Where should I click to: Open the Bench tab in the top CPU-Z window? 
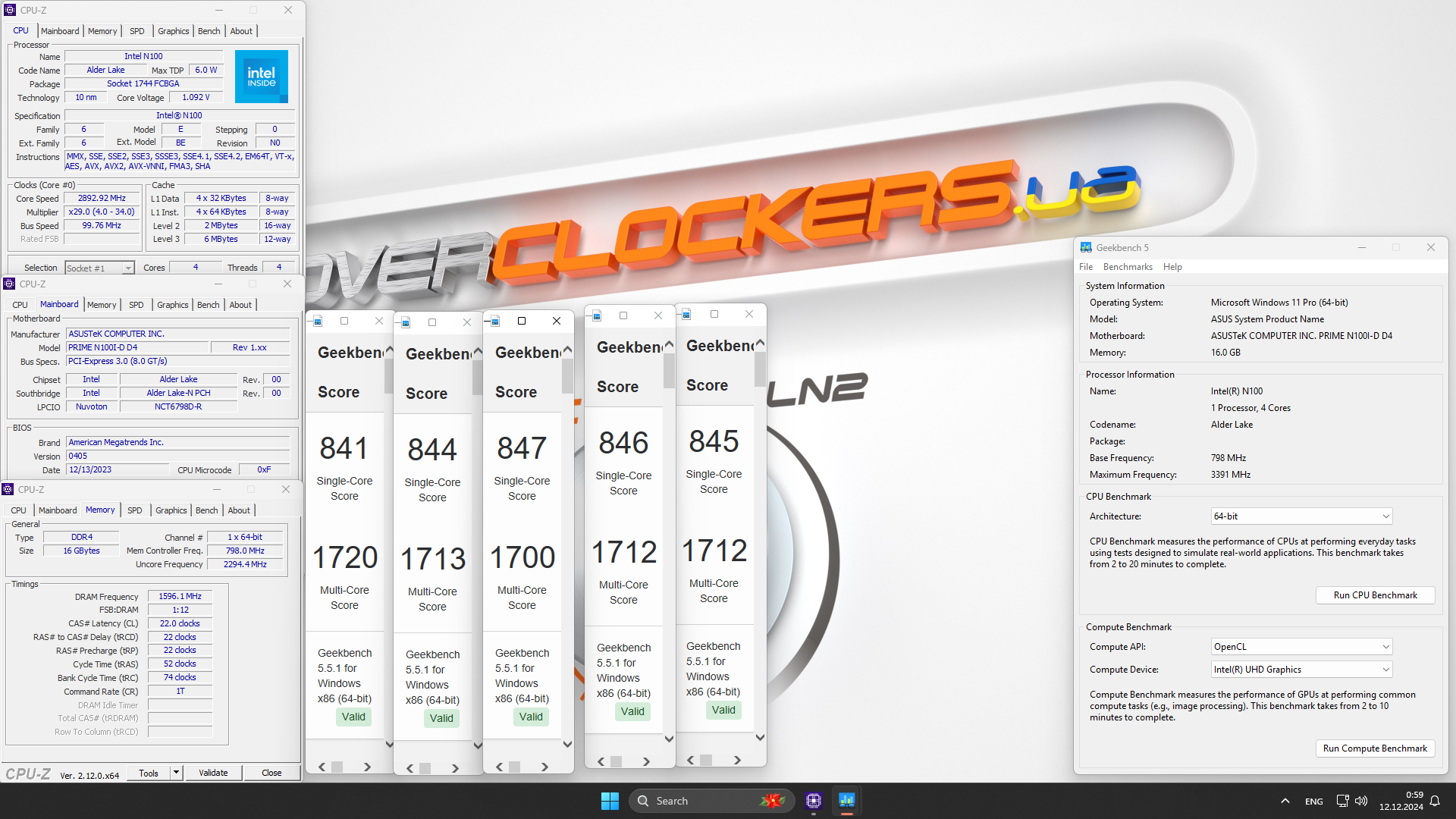click(209, 31)
